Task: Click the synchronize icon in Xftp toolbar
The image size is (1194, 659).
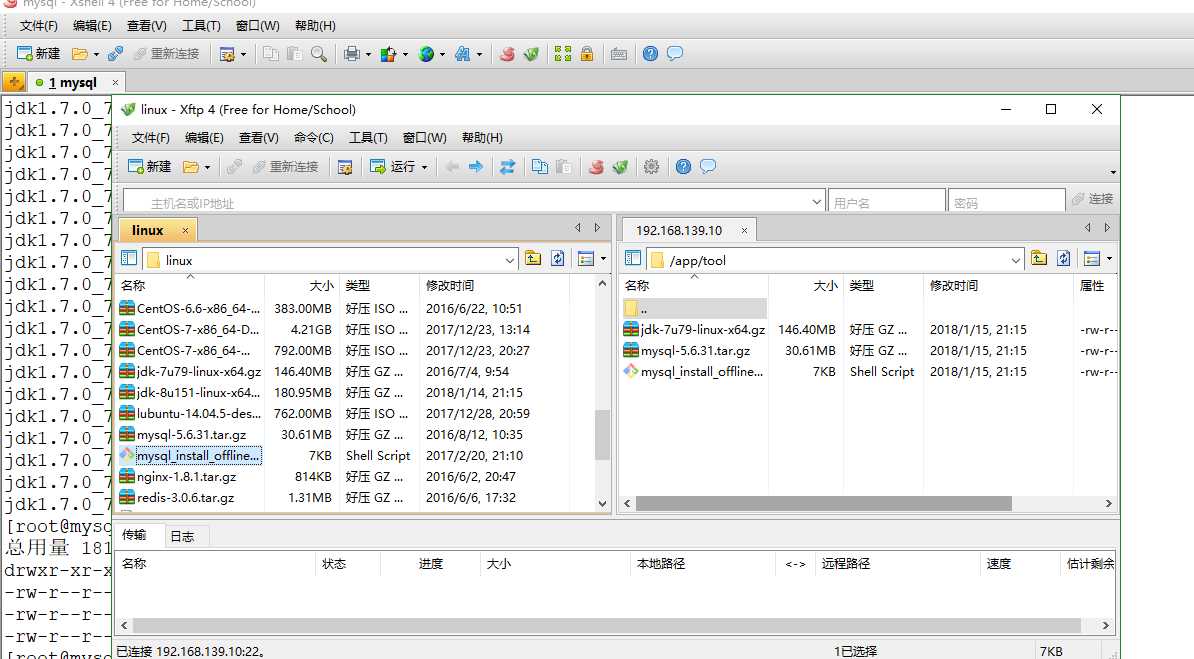Action: pos(507,167)
